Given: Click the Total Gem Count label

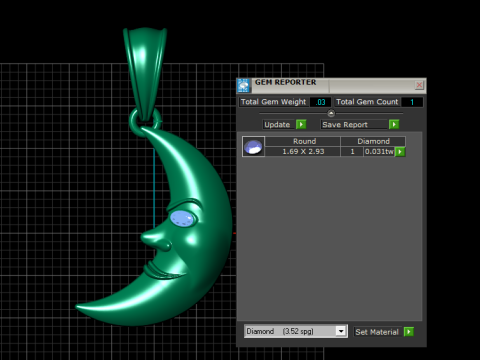Looking at the screenshot, I should [367, 102].
